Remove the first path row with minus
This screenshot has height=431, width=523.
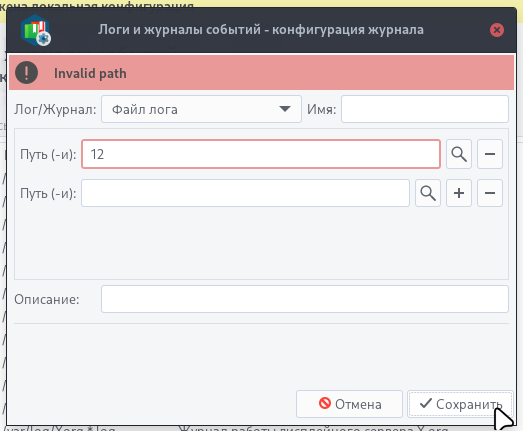coord(490,154)
